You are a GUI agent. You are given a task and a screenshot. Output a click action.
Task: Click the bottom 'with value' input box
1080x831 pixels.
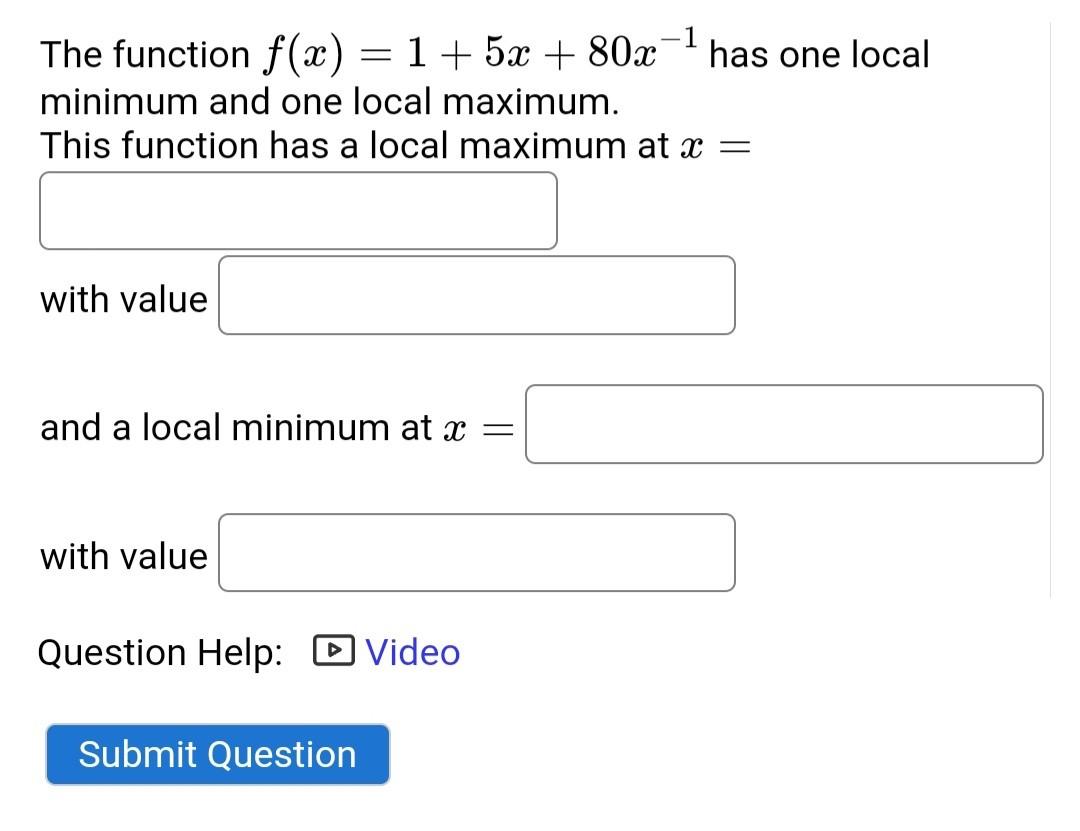click(476, 553)
